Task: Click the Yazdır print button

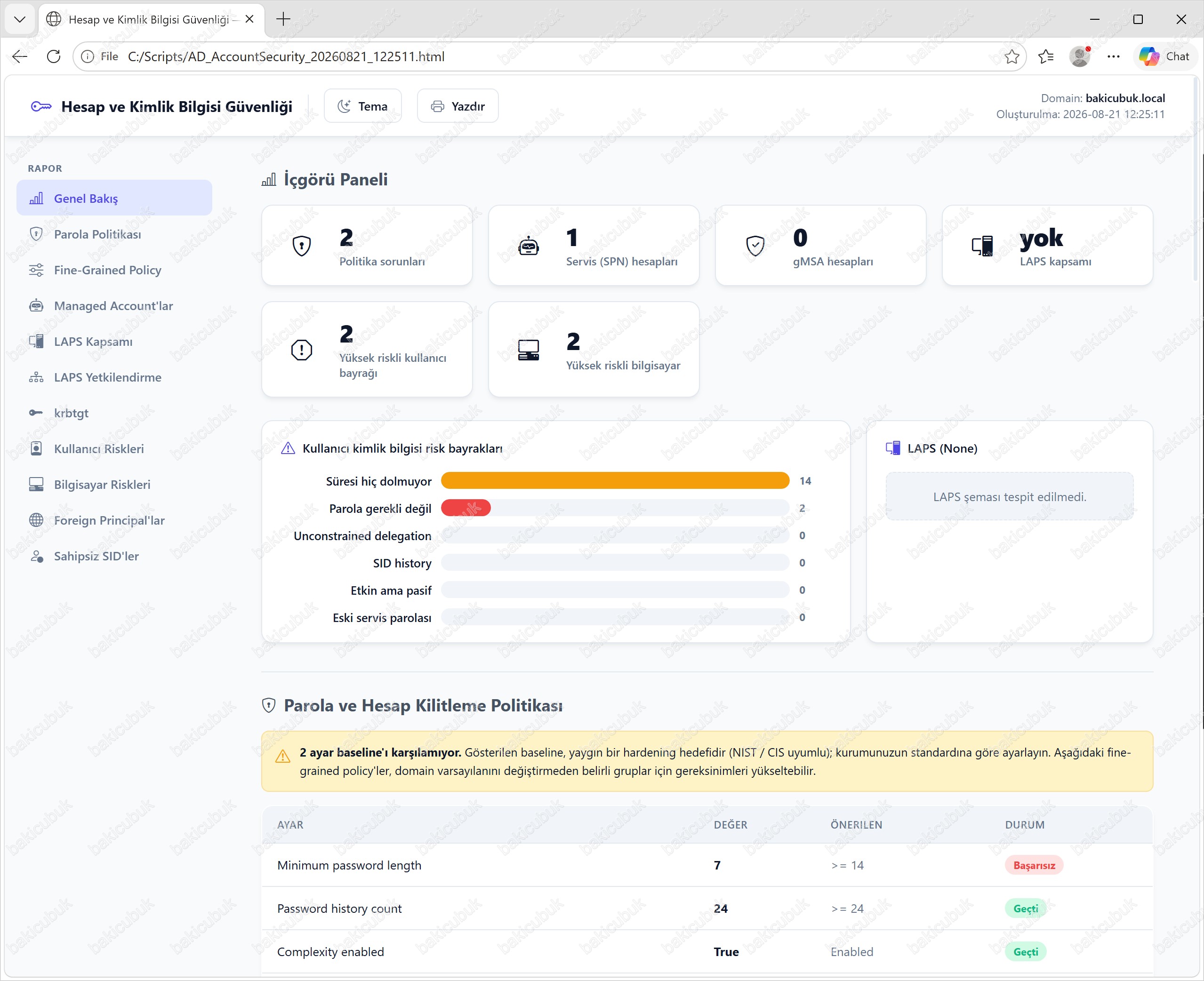Action: point(458,106)
